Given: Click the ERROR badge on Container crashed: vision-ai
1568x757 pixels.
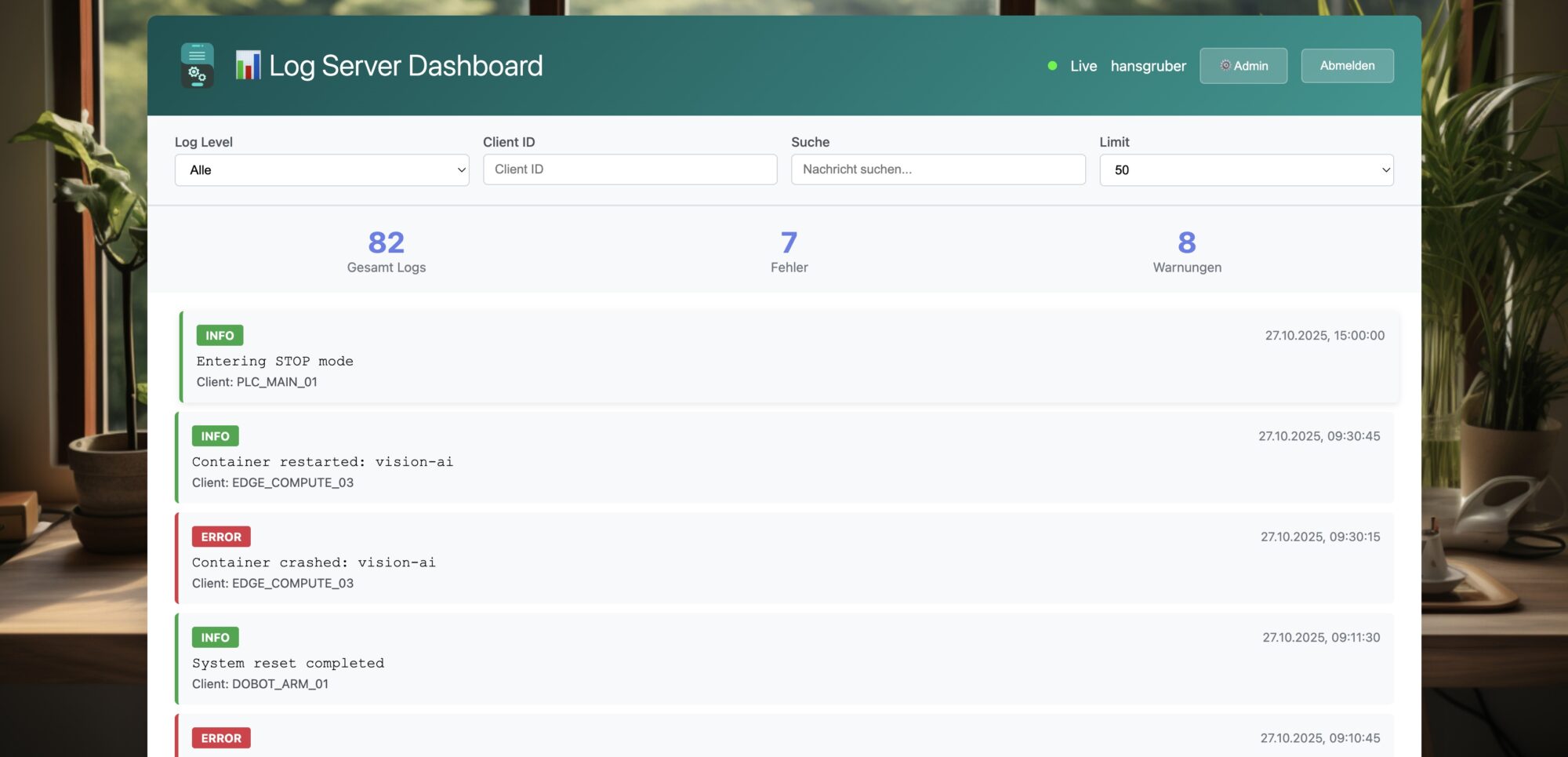Looking at the screenshot, I should (220, 537).
